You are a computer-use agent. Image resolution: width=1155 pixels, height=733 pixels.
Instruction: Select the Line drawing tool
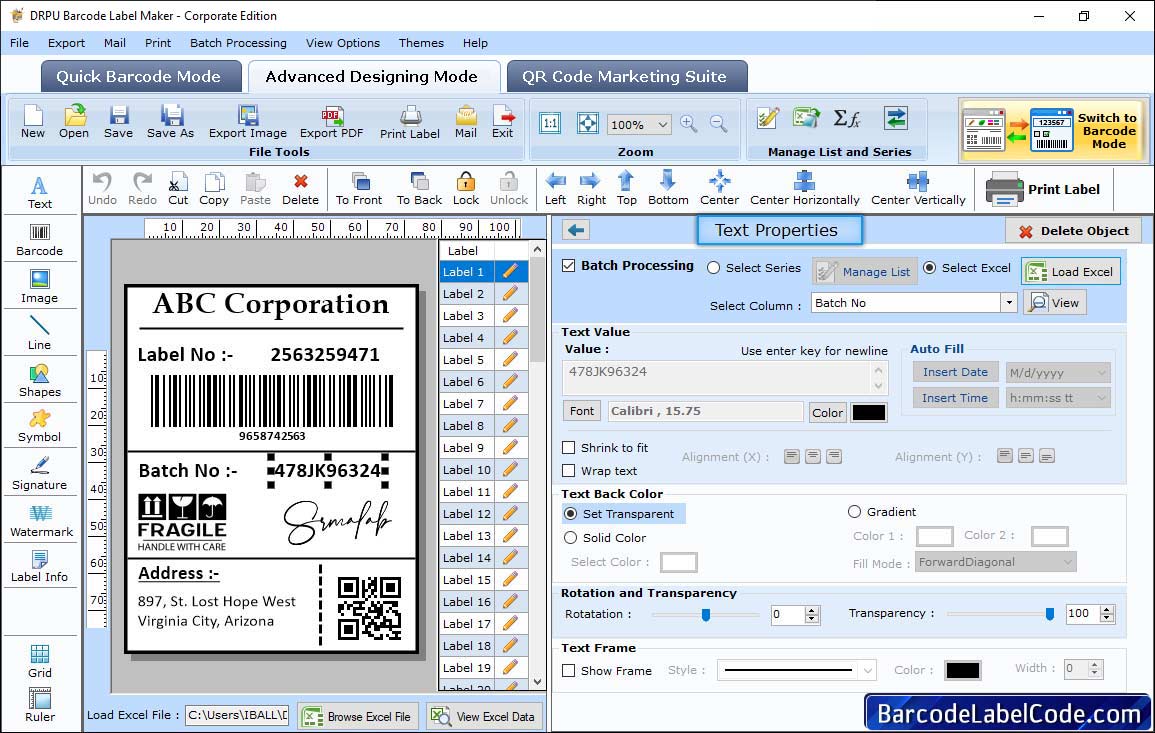pos(40,333)
